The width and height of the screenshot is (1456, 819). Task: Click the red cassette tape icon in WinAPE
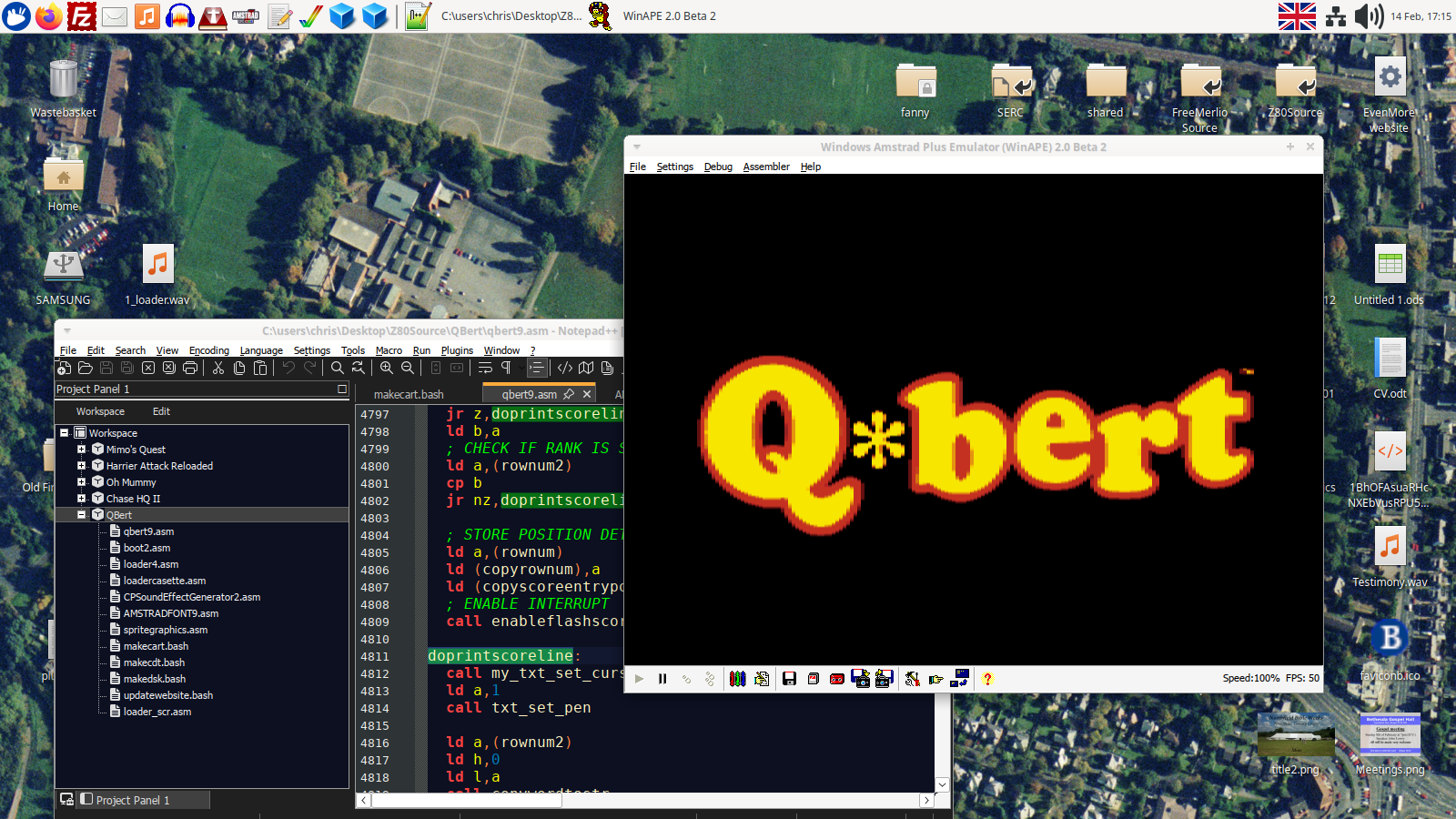click(836, 679)
